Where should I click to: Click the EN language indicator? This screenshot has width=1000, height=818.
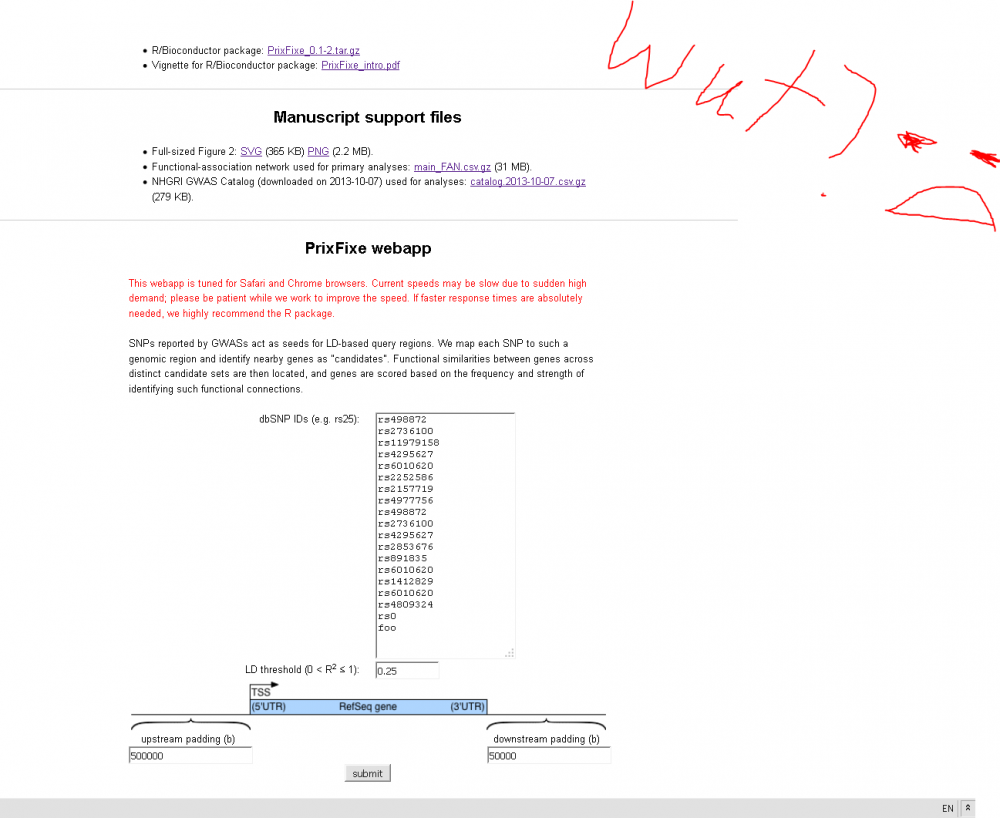point(947,808)
